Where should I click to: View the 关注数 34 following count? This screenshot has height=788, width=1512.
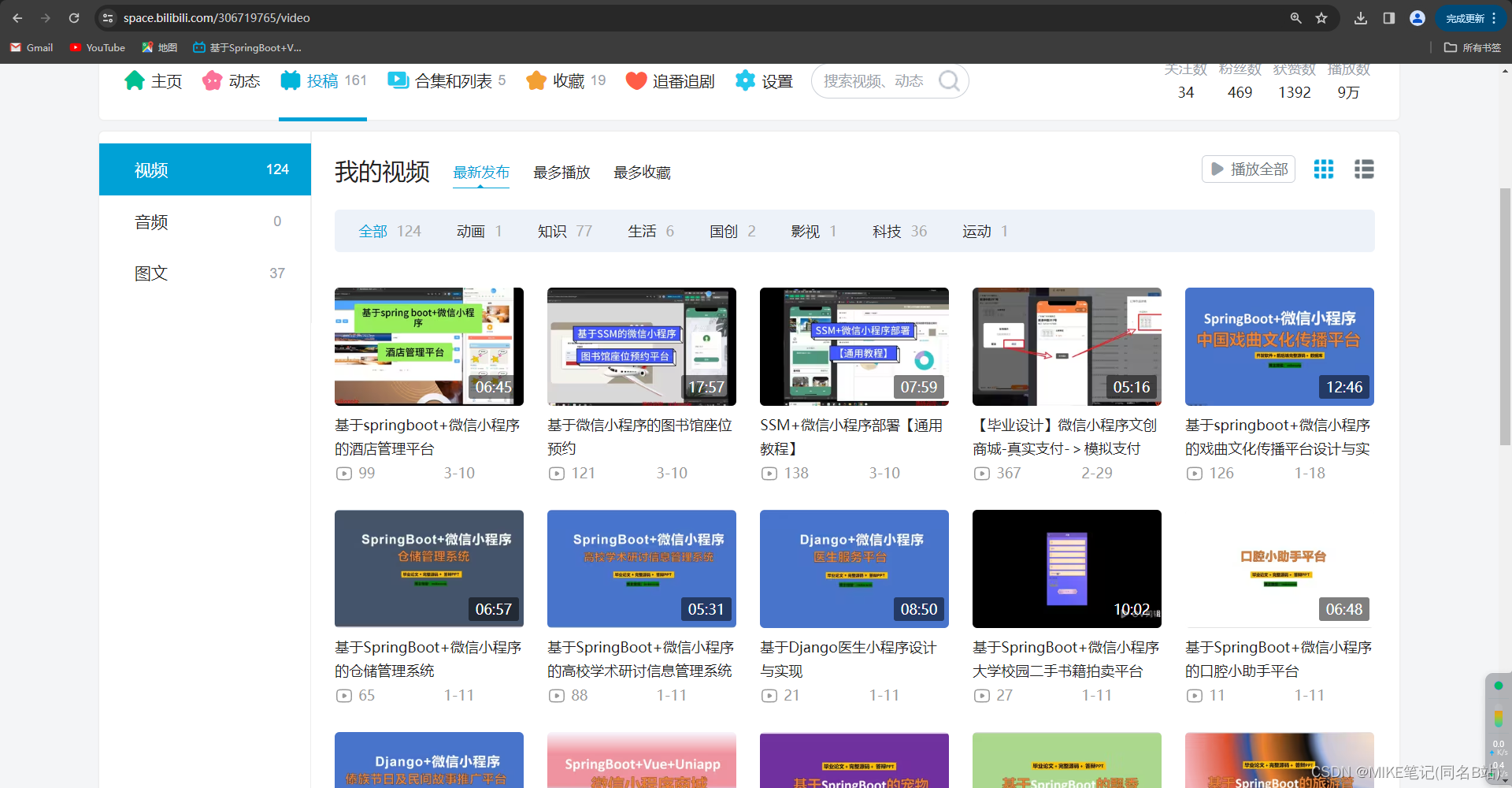pyautogui.click(x=1185, y=80)
